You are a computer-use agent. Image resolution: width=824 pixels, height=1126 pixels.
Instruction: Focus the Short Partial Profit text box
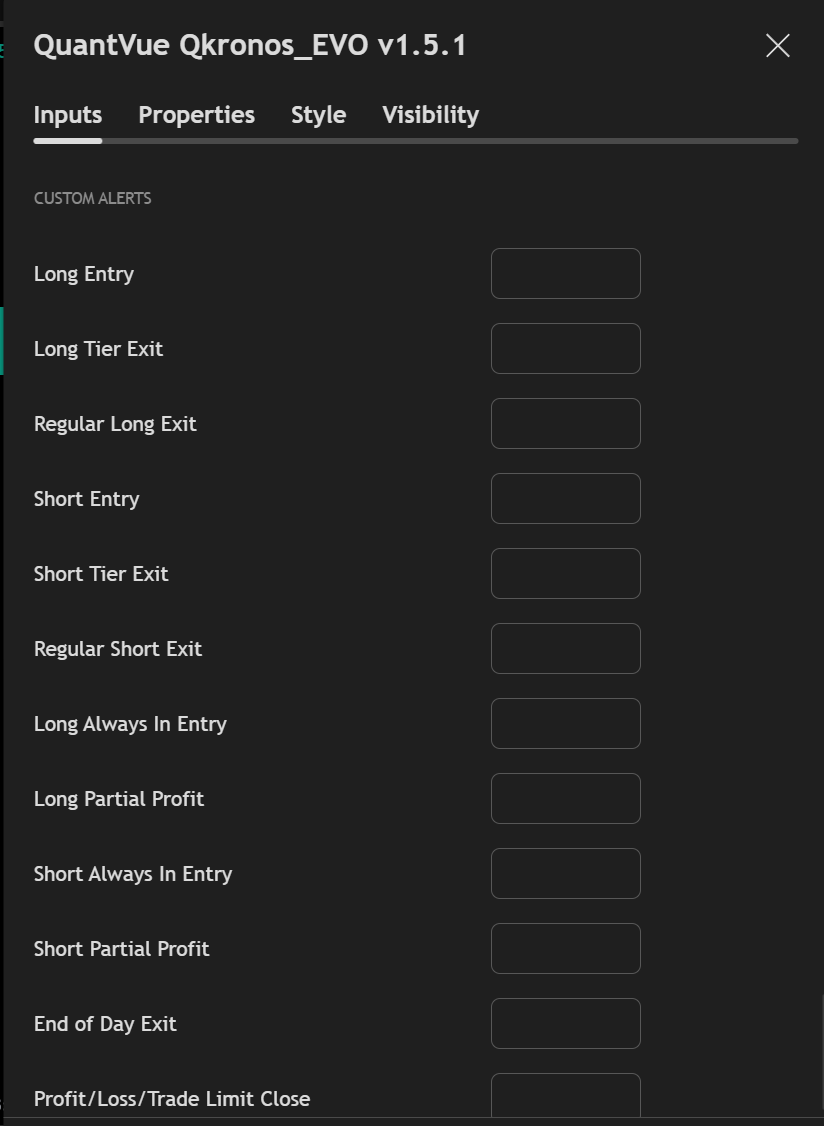click(x=565, y=949)
